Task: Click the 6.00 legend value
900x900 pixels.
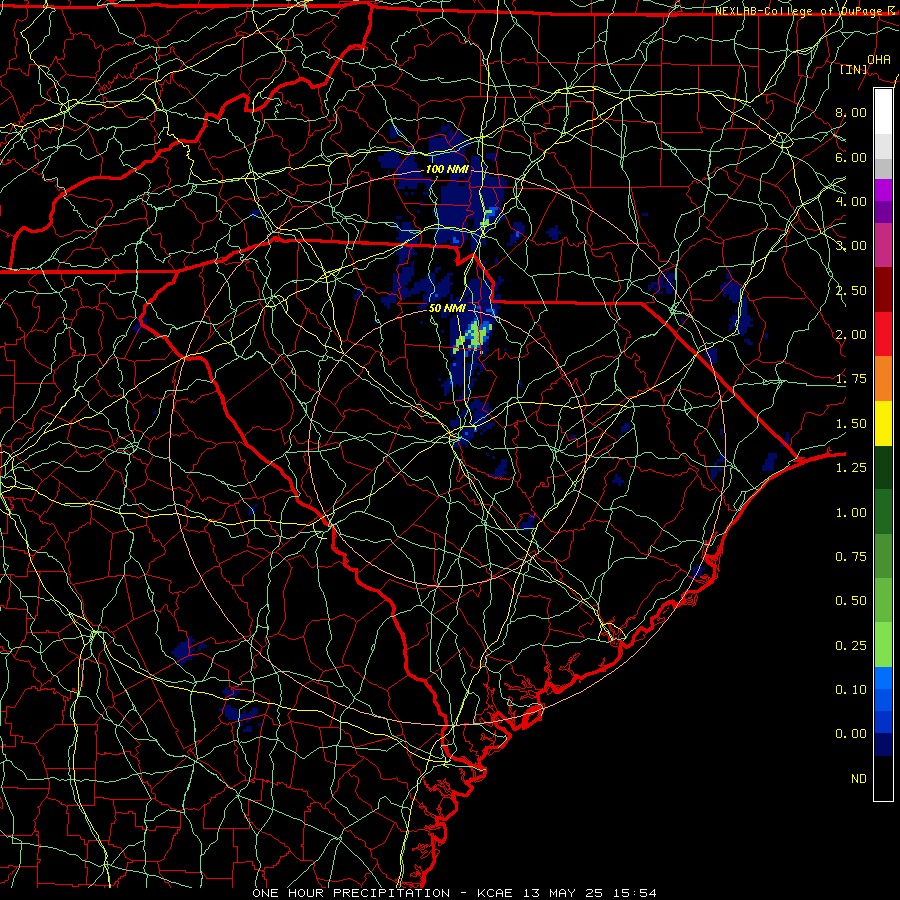Action: click(x=851, y=157)
